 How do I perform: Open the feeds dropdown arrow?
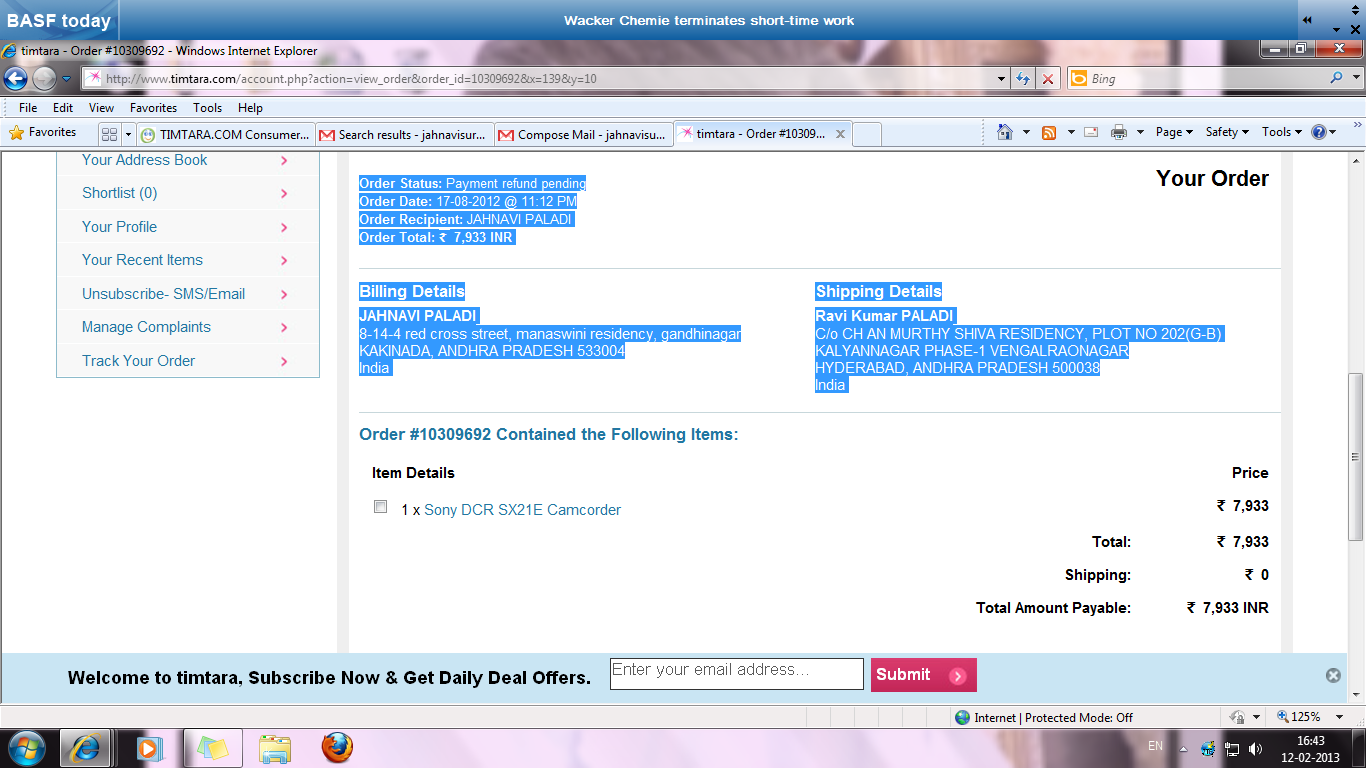point(1070,132)
